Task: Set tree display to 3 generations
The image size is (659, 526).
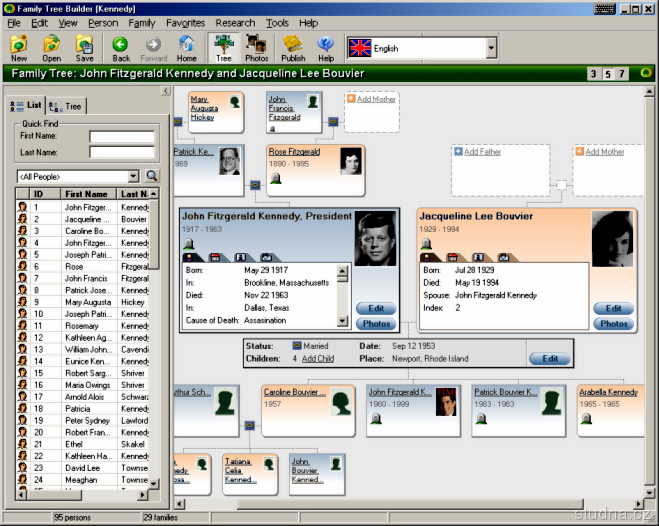Action: pos(594,74)
